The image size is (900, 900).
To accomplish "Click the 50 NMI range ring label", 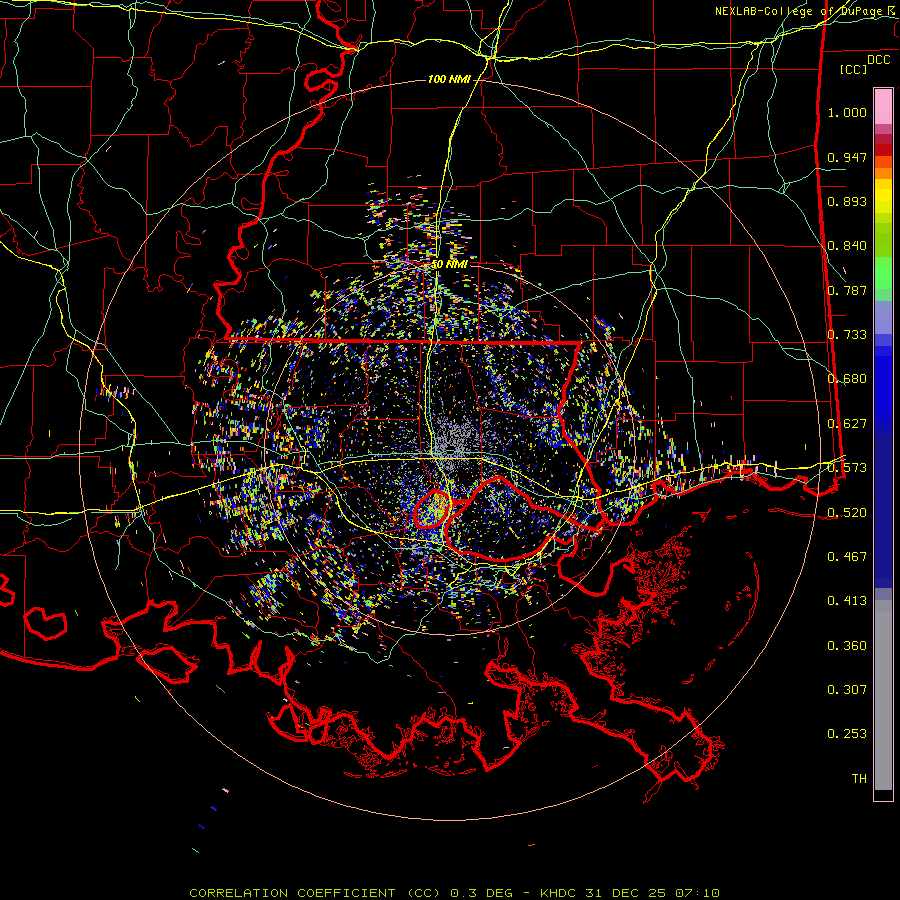I will click(x=449, y=265).
